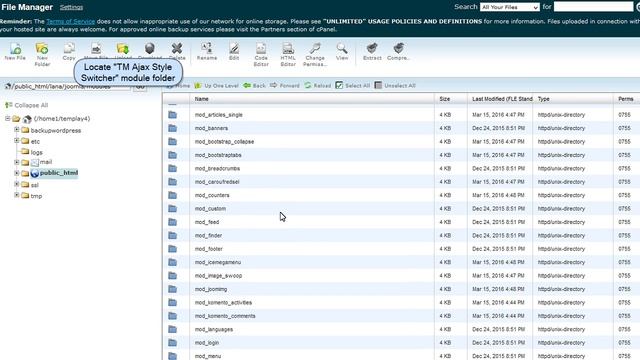The height and width of the screenshot is (360, 640).
Task: Select the mod_komento_activities folder name
Action: tap(223, 303)
